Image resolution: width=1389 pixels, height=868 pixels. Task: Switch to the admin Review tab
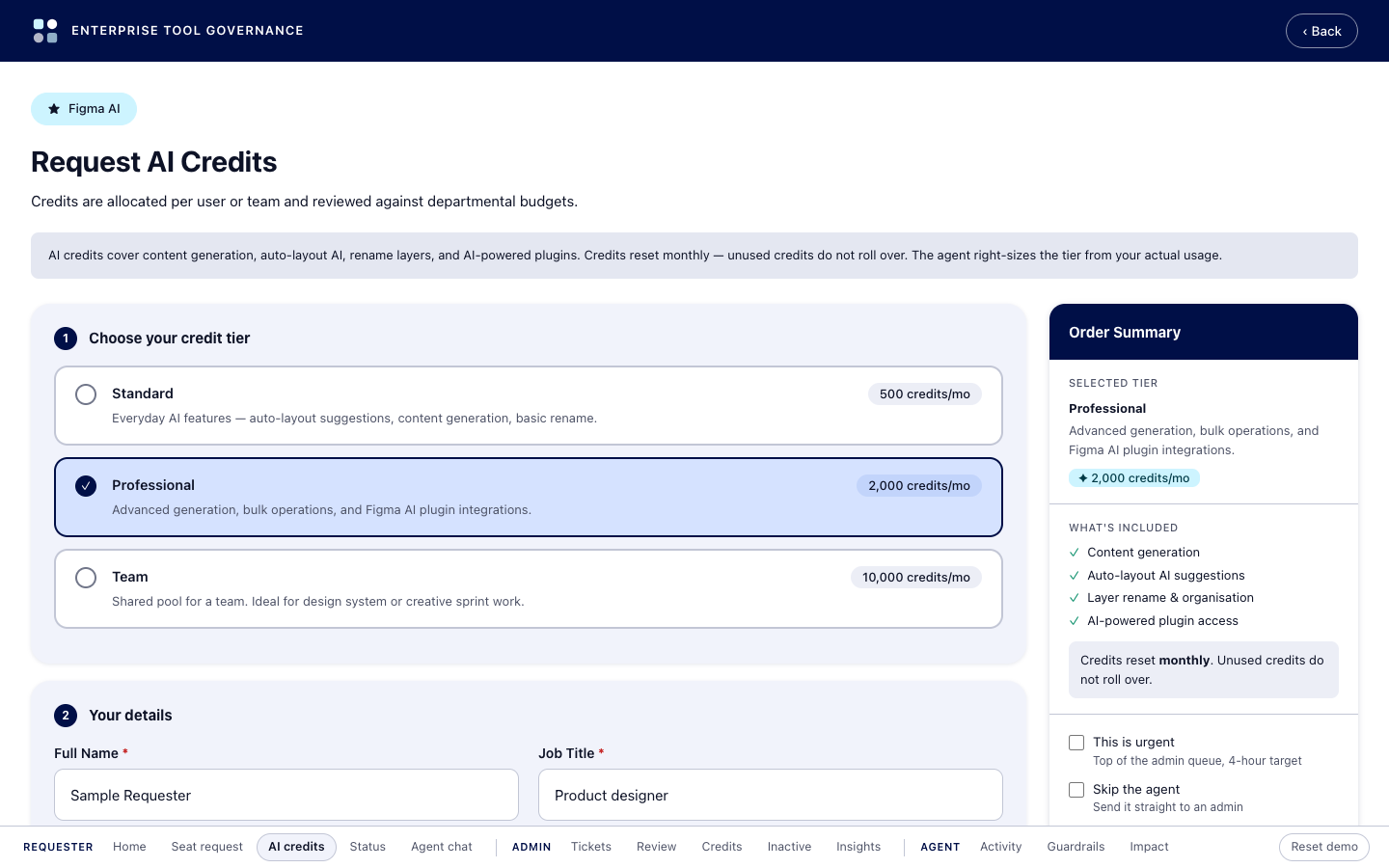click(657, 847)
